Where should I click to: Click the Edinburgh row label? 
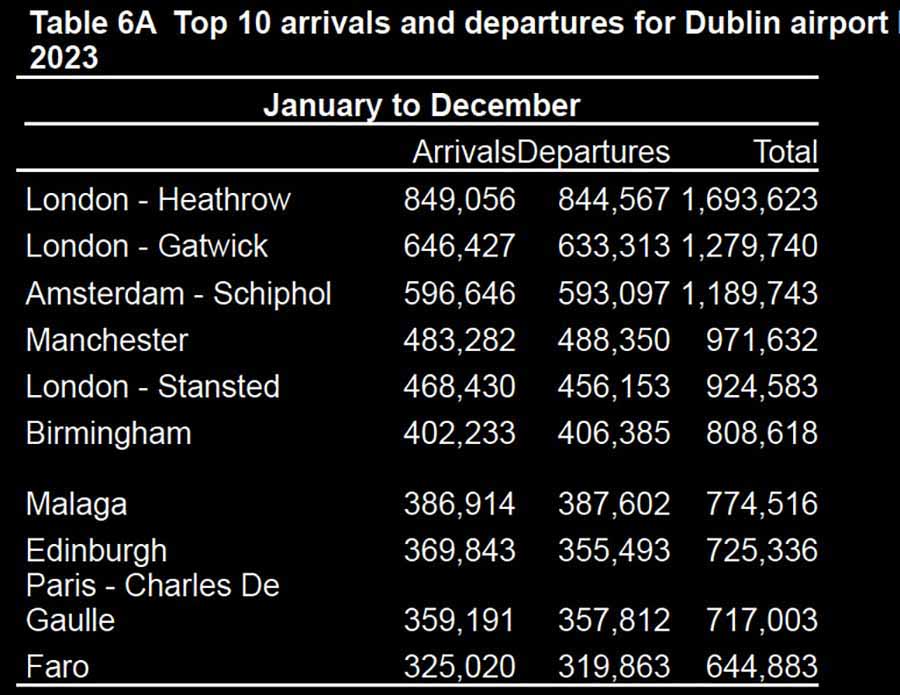(97, 551)
